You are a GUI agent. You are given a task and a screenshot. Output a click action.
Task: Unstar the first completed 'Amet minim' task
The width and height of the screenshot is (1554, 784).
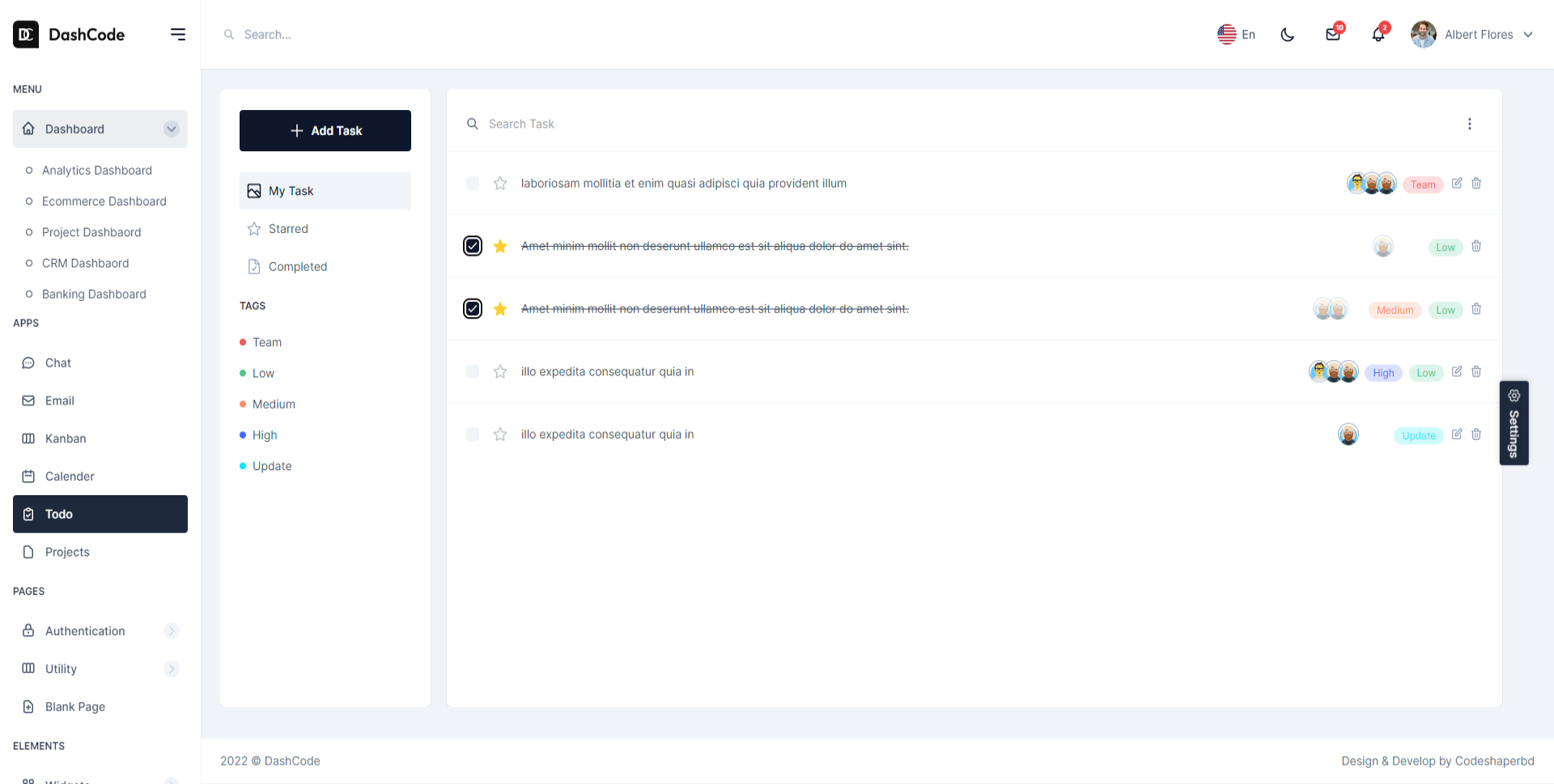click(x=500, y=246)
